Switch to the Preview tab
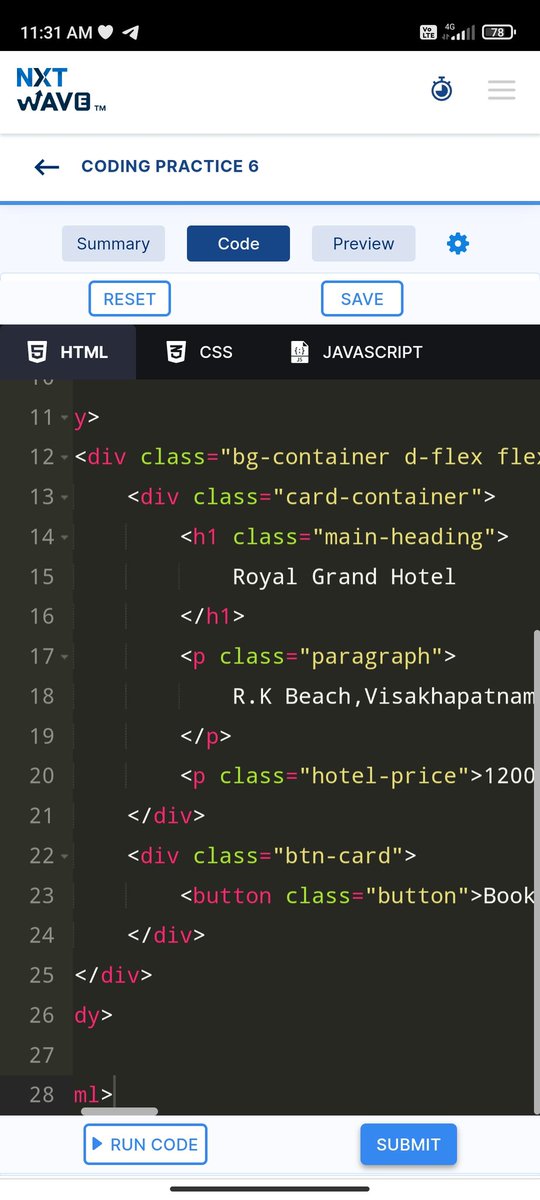 click(363, 244)
